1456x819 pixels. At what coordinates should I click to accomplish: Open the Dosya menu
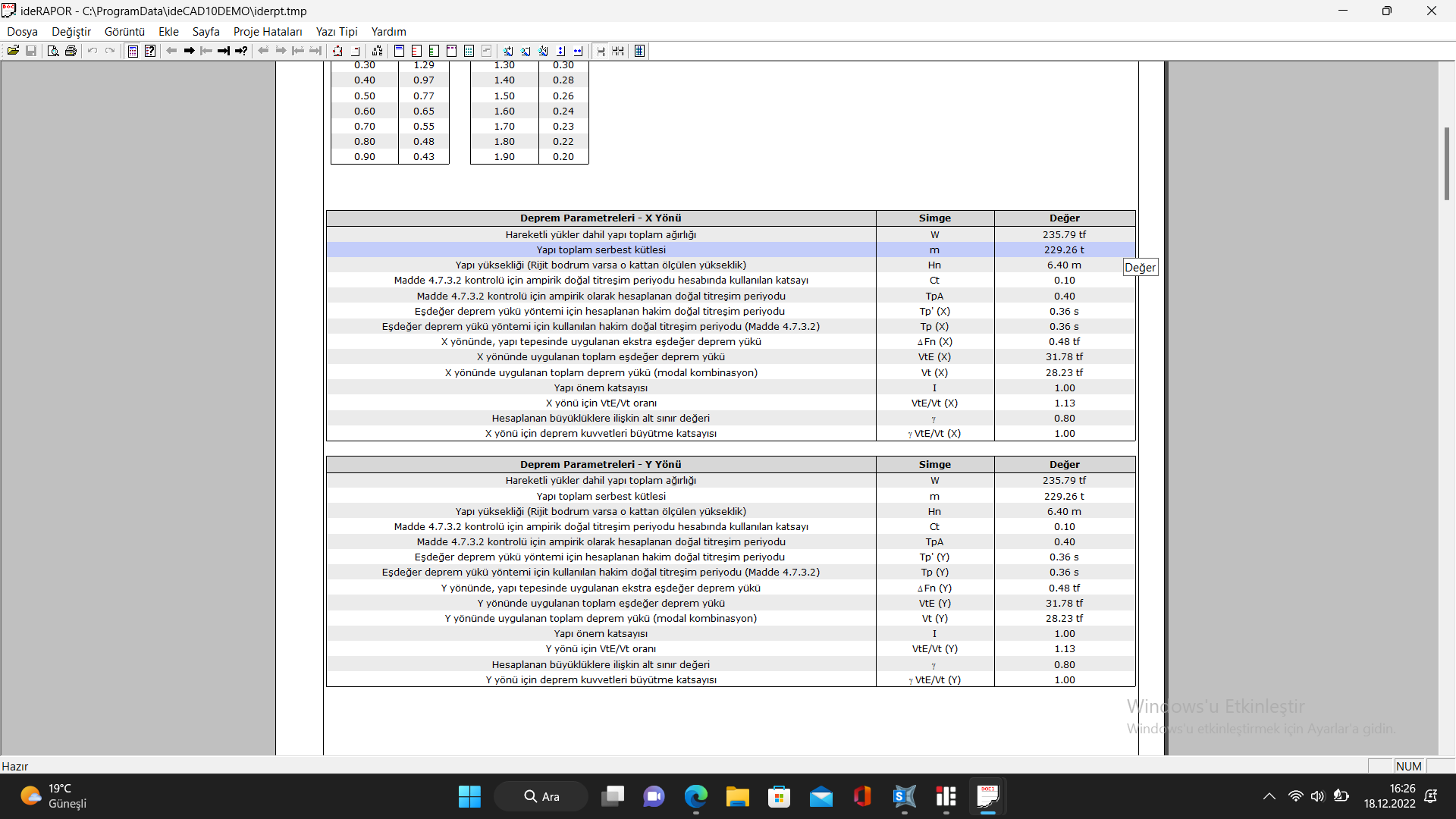pyautogui.click(x=22, y=31)
